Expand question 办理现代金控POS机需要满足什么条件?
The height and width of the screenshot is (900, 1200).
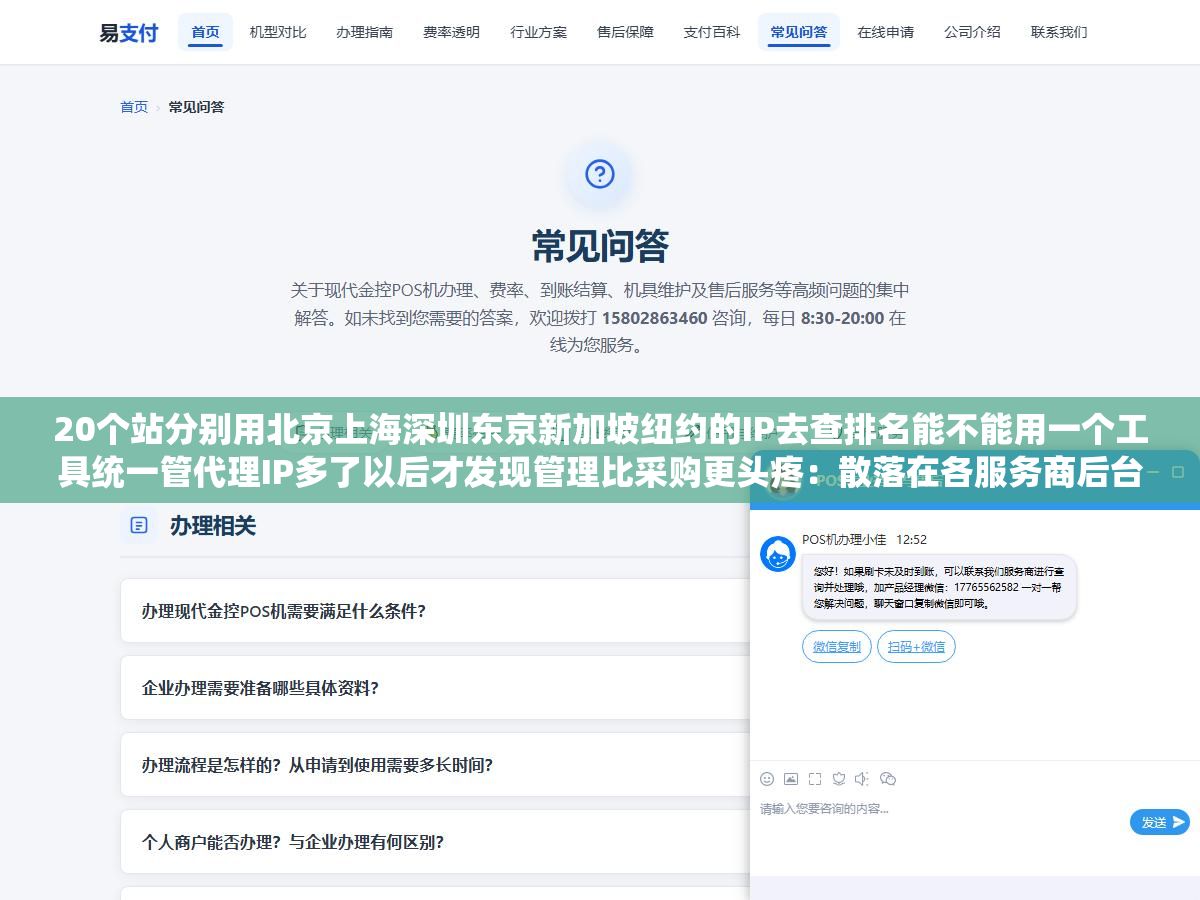(x=435, y=611)
